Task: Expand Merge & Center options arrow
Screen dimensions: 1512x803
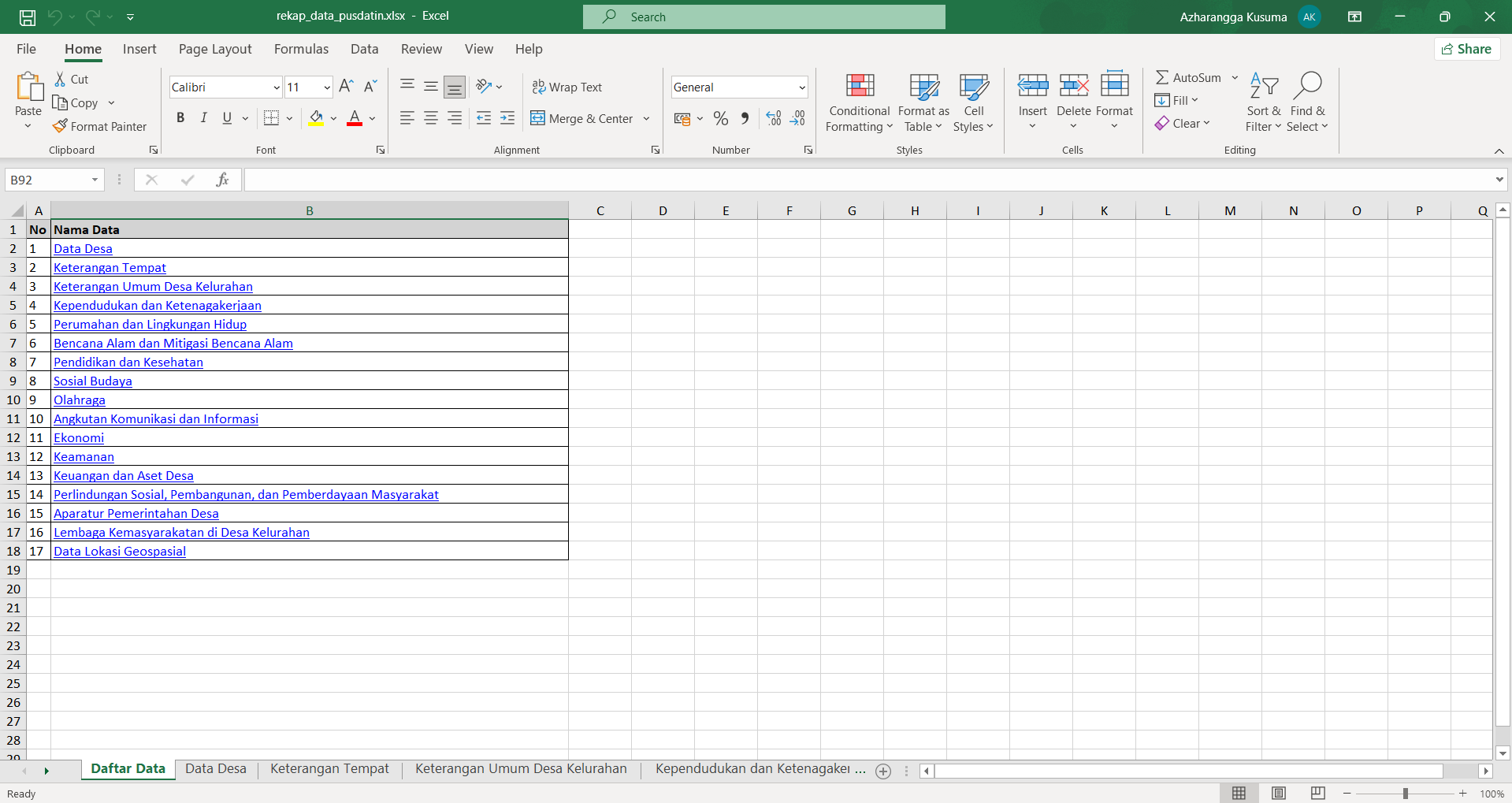Action: 646,119
